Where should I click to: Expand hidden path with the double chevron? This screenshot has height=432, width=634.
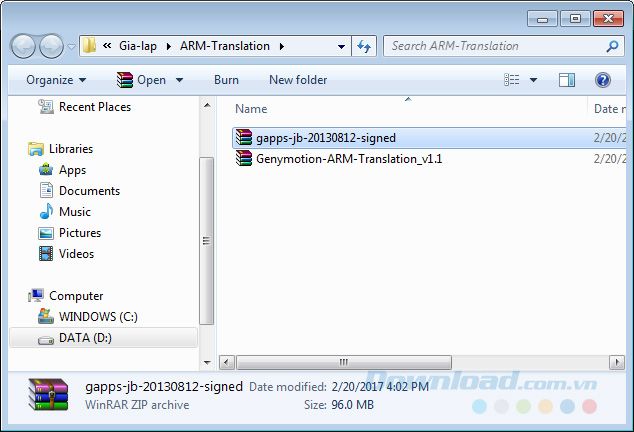coord(107,46)
